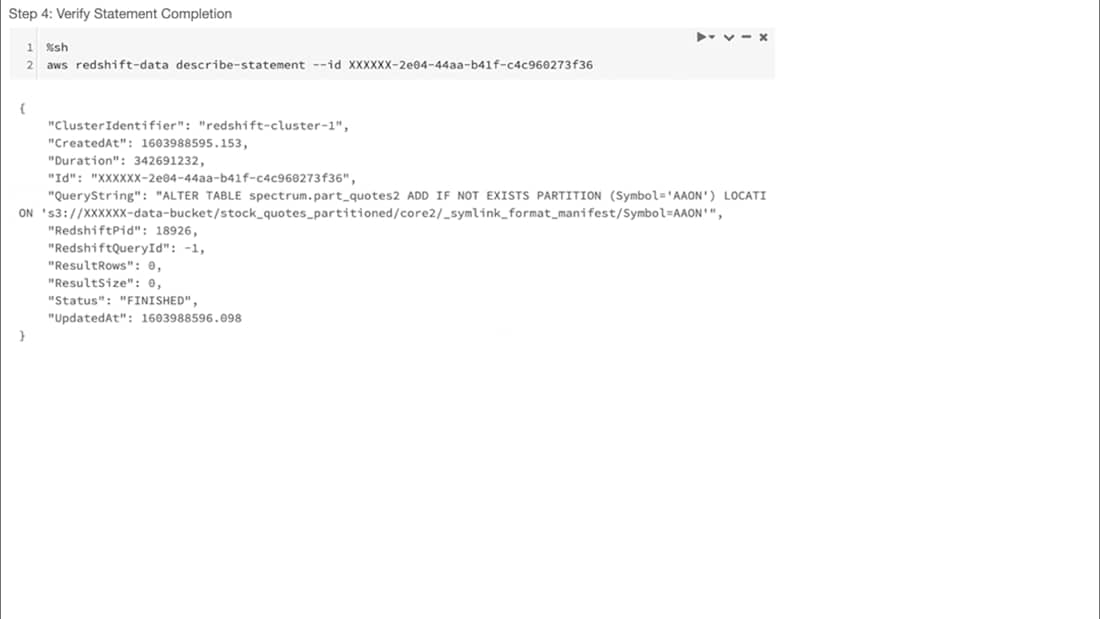Minimize the notebook cell
1100x619 pixels.
[746, 37]
